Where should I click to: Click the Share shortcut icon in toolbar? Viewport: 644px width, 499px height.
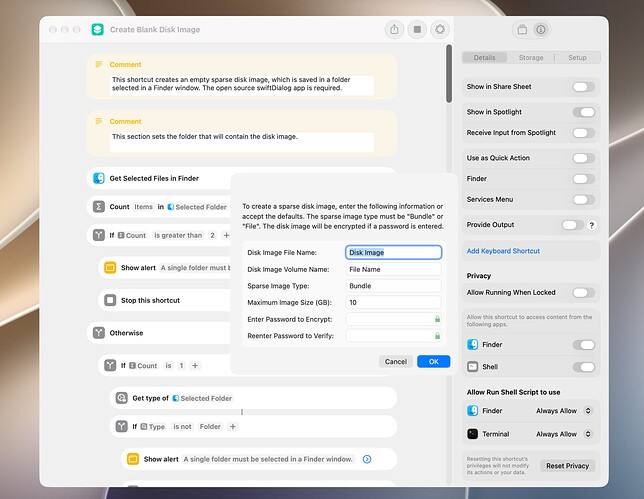pos(394,30)
